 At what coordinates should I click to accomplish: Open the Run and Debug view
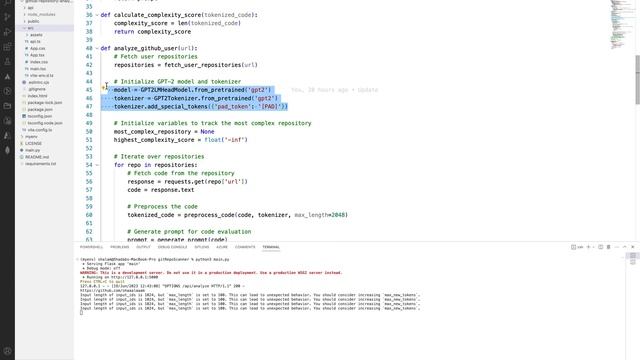(7, 32)
